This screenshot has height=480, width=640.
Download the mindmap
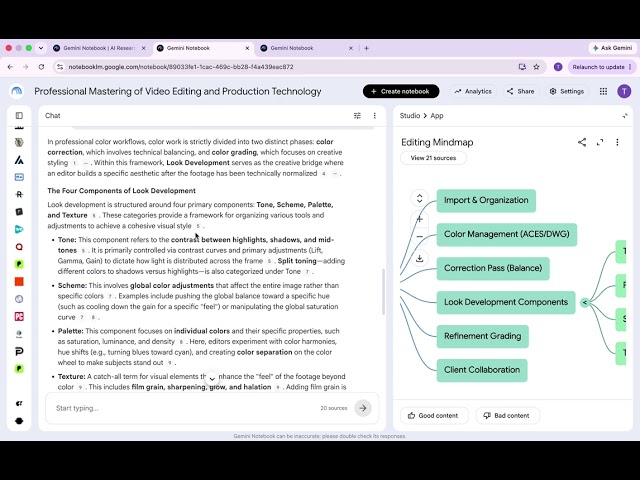coord(420,258)
